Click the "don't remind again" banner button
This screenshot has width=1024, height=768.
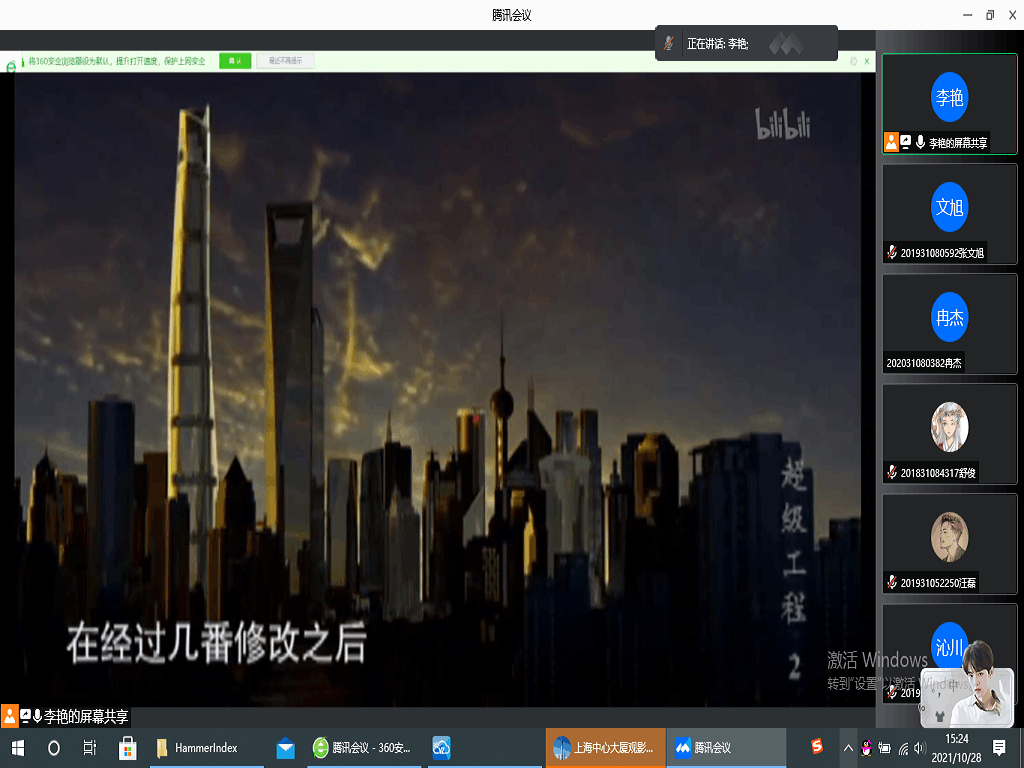tap(285, 61)
